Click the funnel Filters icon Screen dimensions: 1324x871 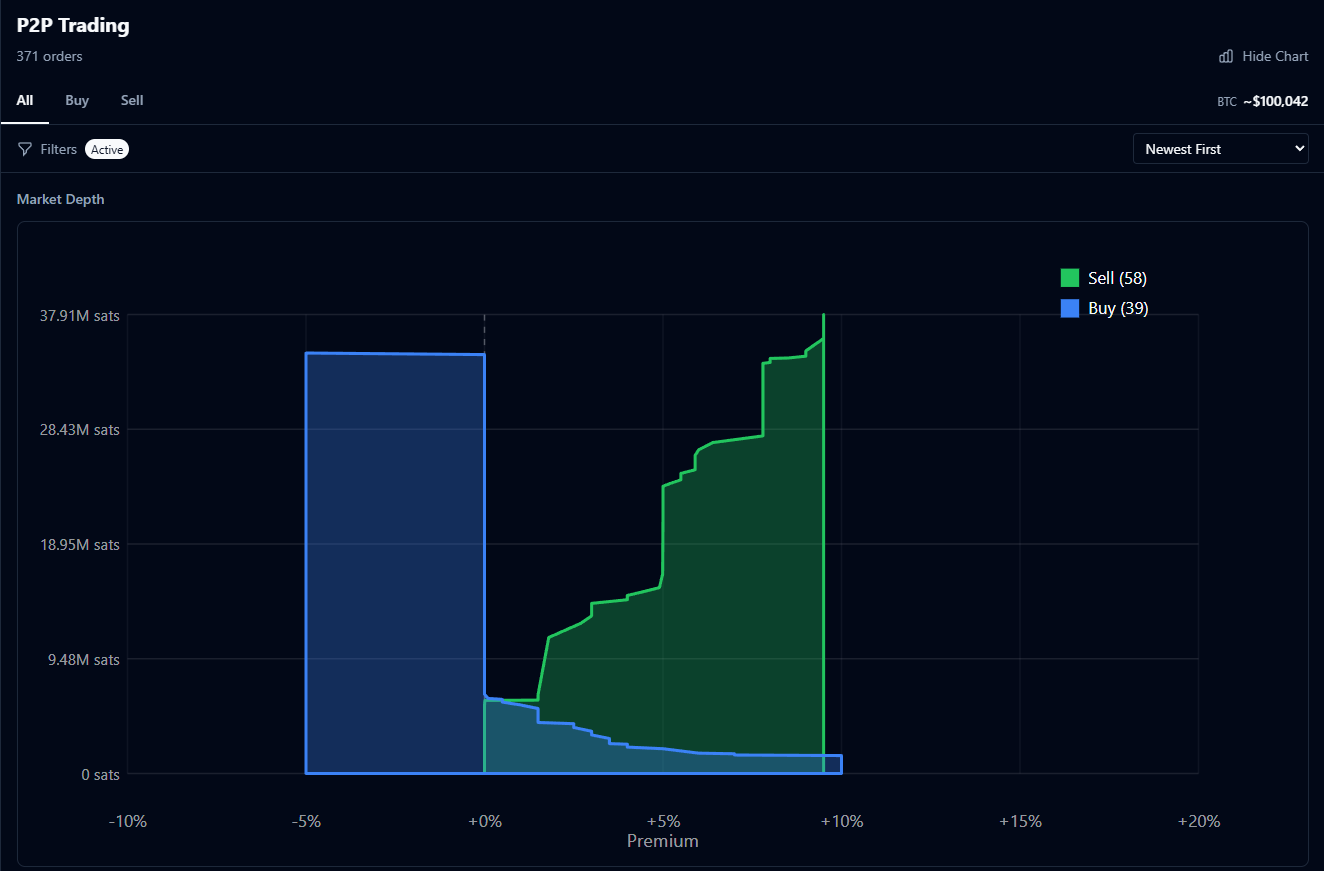pyautogui.click(x=25, y=149)
